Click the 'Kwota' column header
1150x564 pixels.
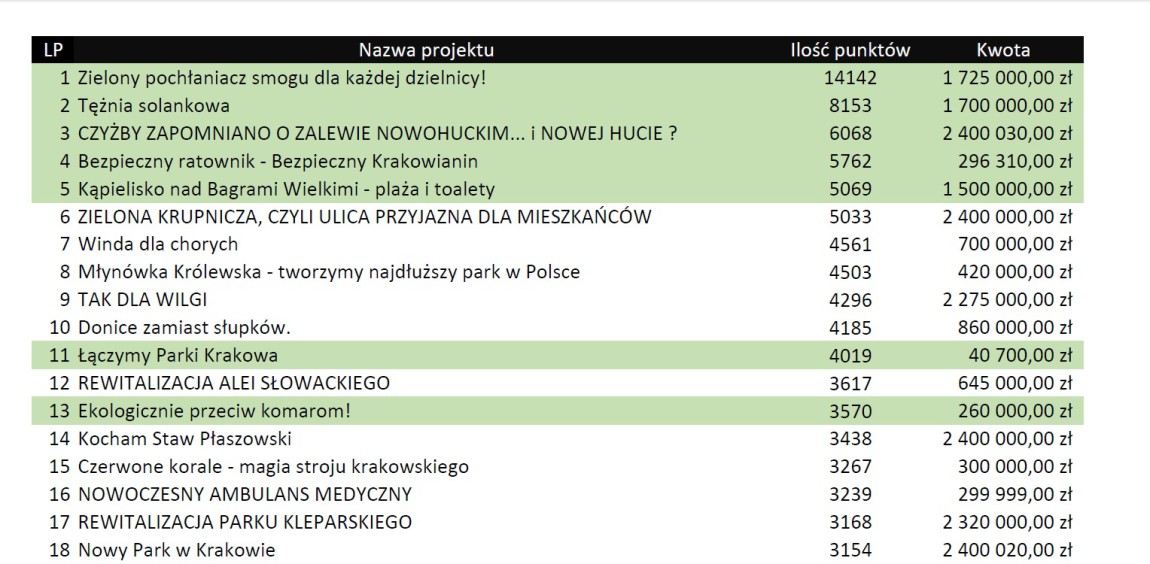coord(1003,50)
